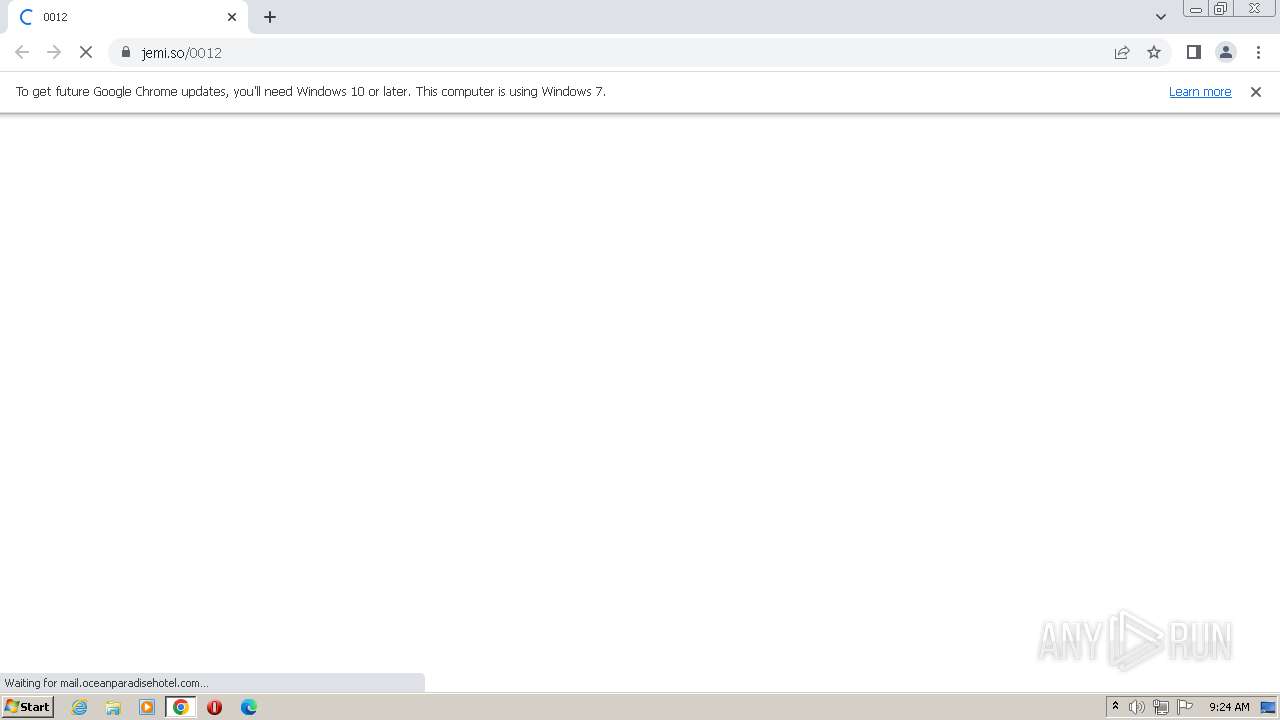The height and width of the screenshot is (720, 1280).
Task: Open the volume control
Action: (x=1137, y=707)
